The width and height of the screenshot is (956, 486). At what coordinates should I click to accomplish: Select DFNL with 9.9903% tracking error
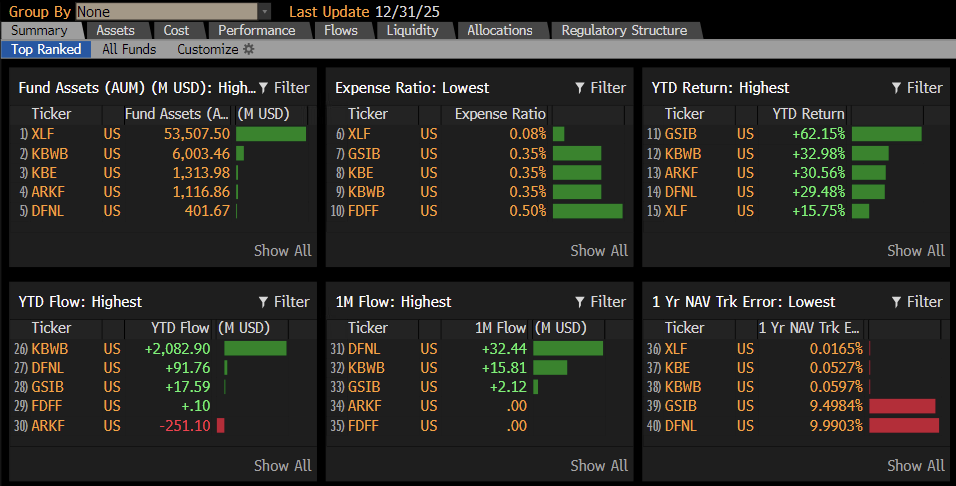coord(680,426)
